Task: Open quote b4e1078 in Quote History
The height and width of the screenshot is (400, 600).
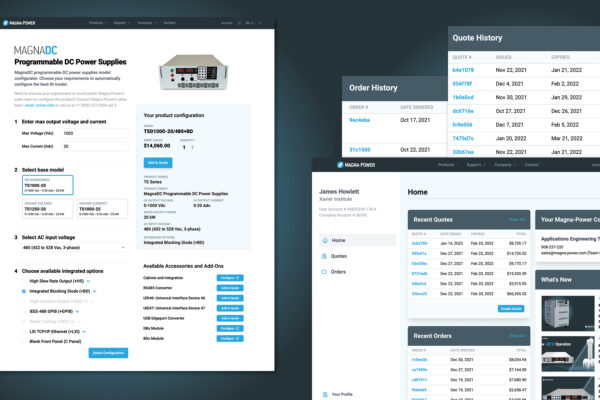Action: coord(463,70)
